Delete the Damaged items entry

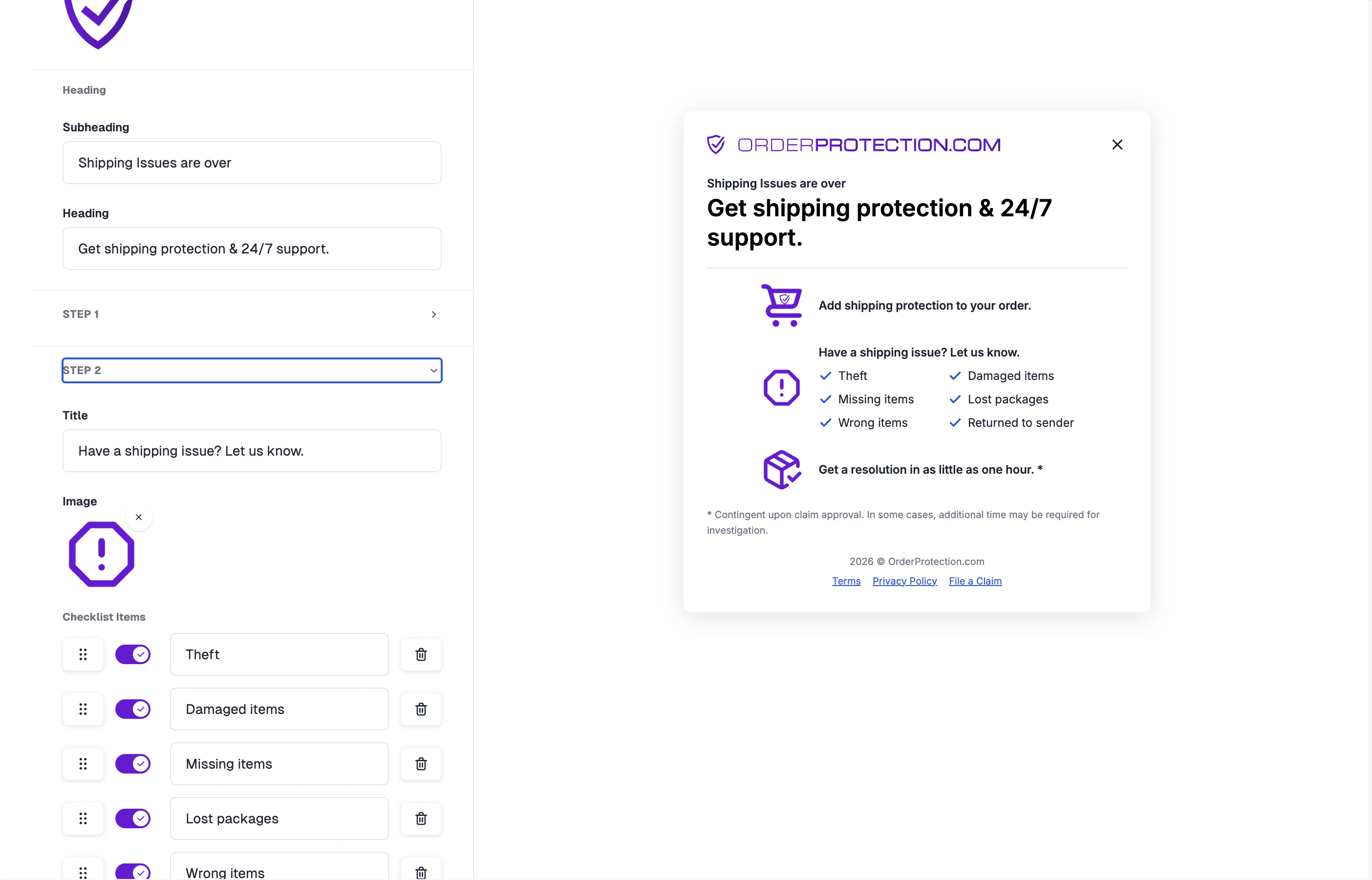point(421,709)
